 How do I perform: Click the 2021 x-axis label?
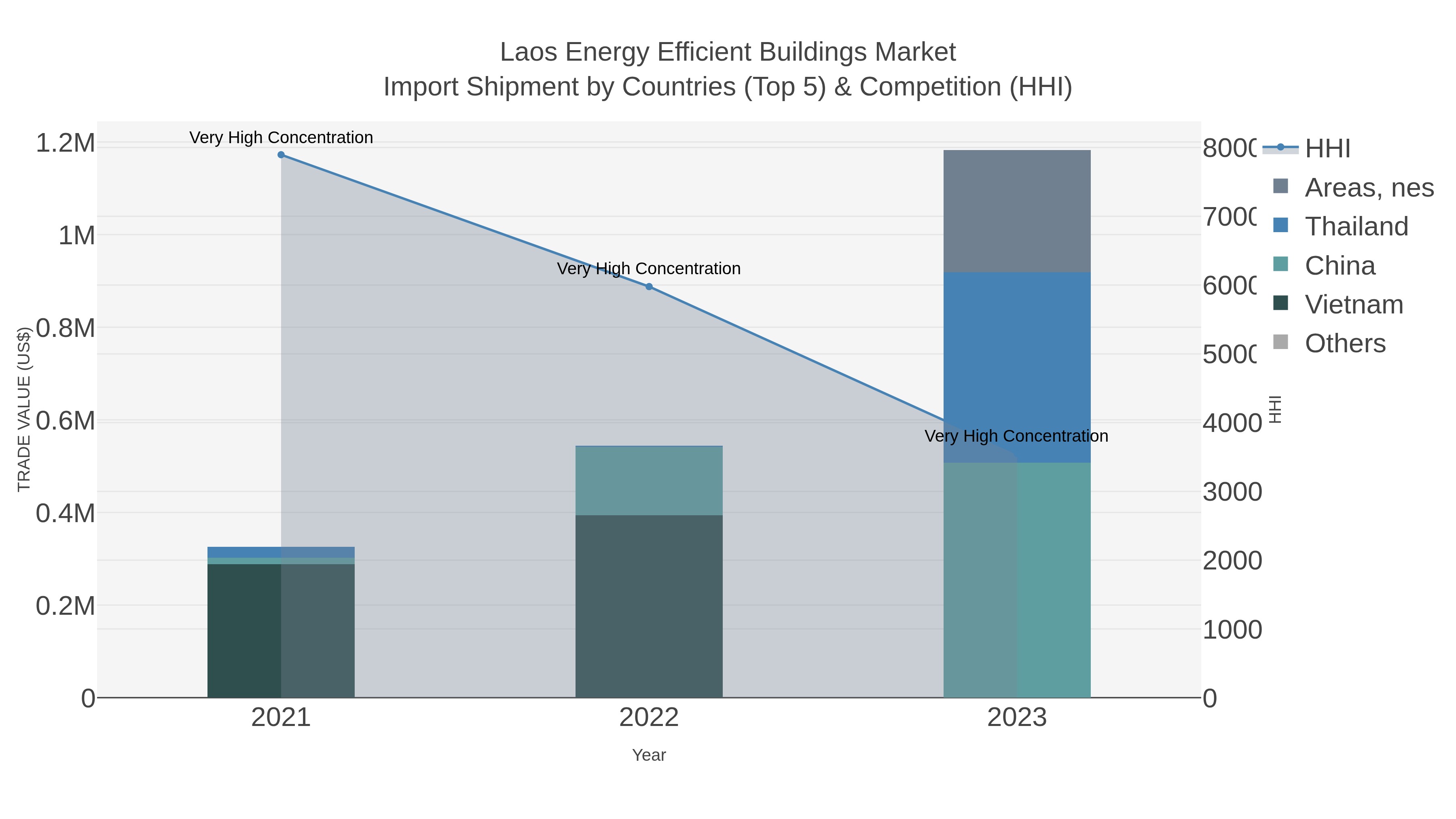click(281, 718)
